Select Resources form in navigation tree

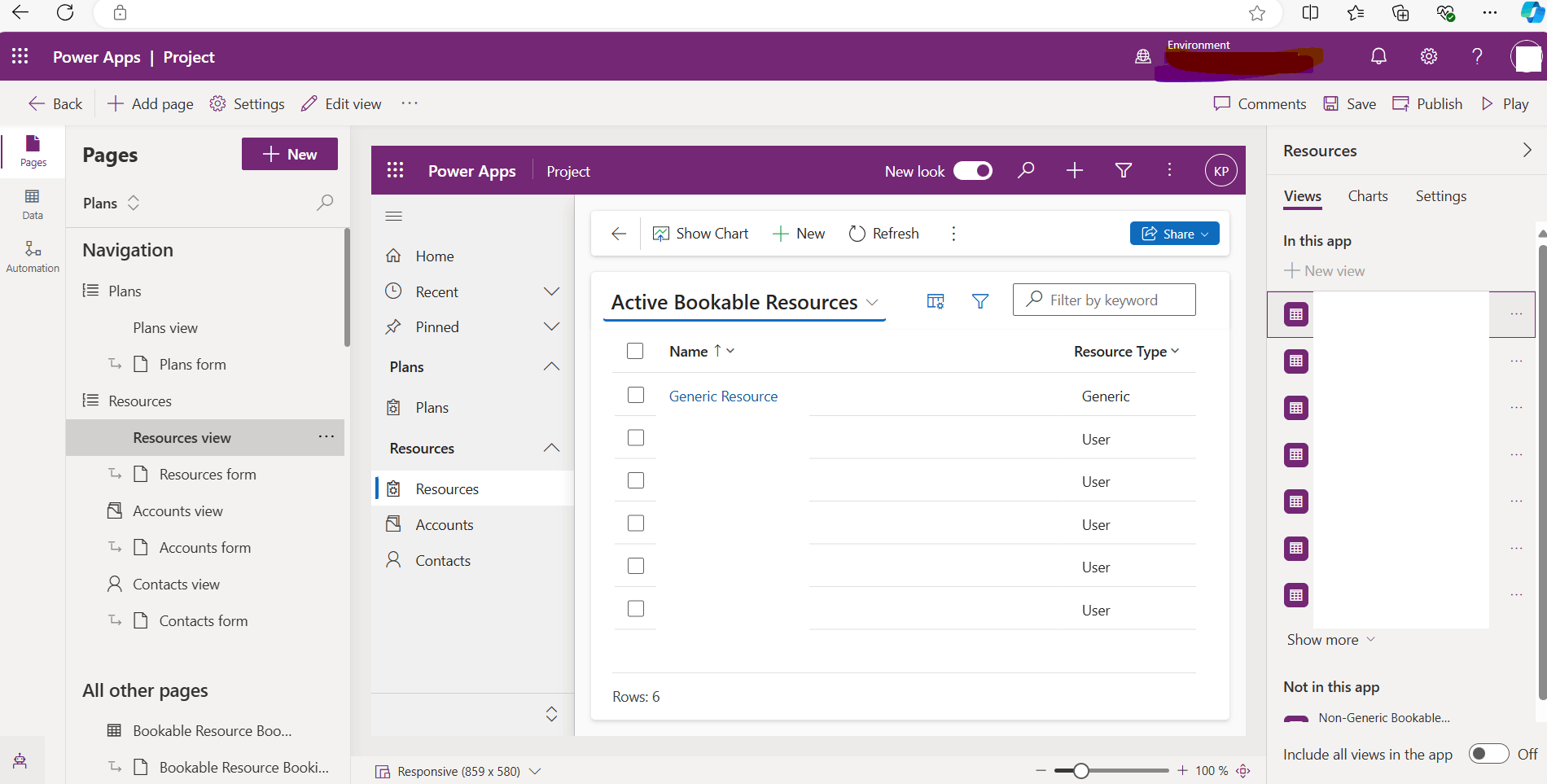(208, 475)
